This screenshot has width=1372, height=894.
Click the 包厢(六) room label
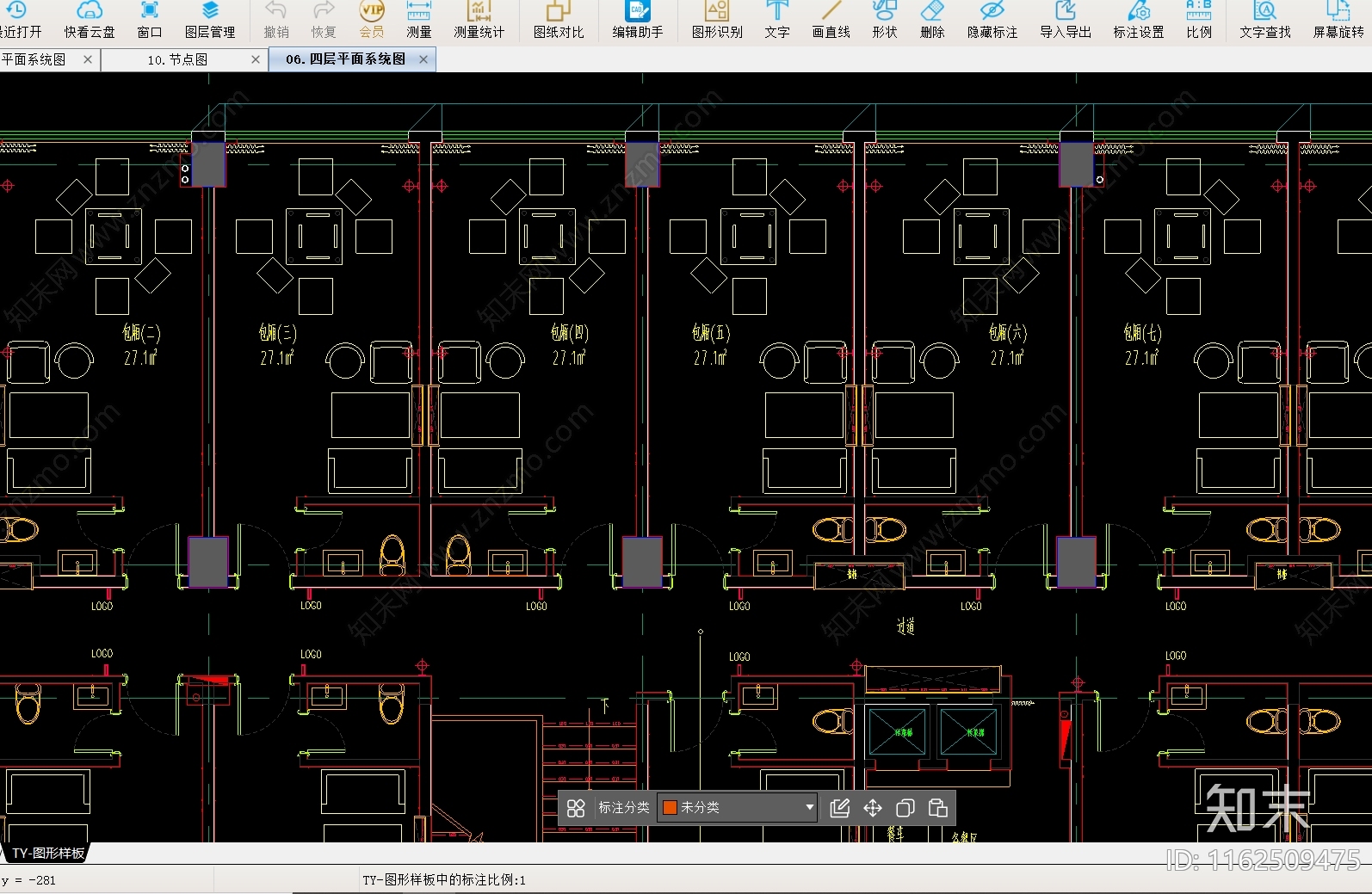(1008, 333)
